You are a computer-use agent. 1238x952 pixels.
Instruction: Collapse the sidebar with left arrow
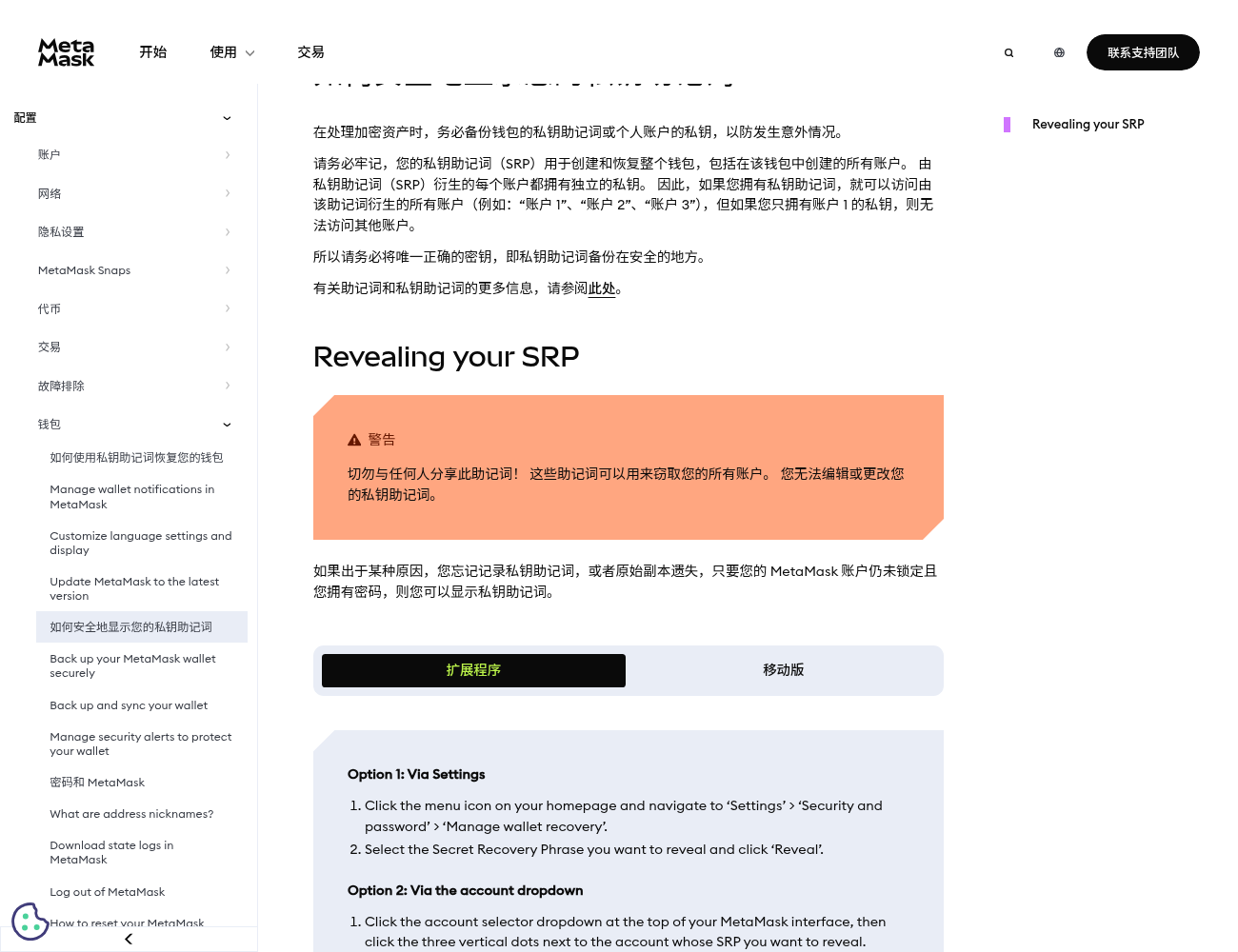coord(129,939)
